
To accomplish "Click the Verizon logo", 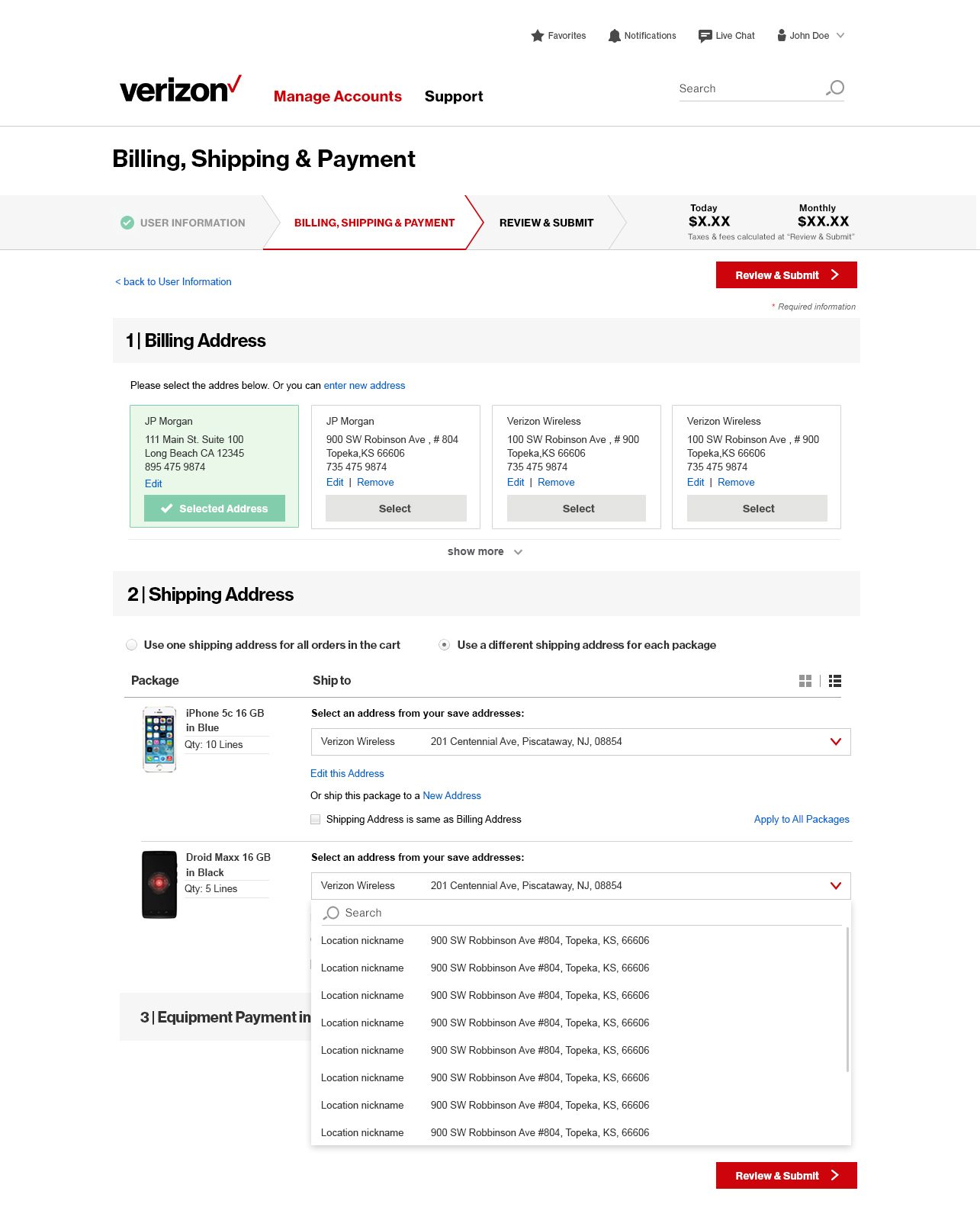I will [181, 89].
